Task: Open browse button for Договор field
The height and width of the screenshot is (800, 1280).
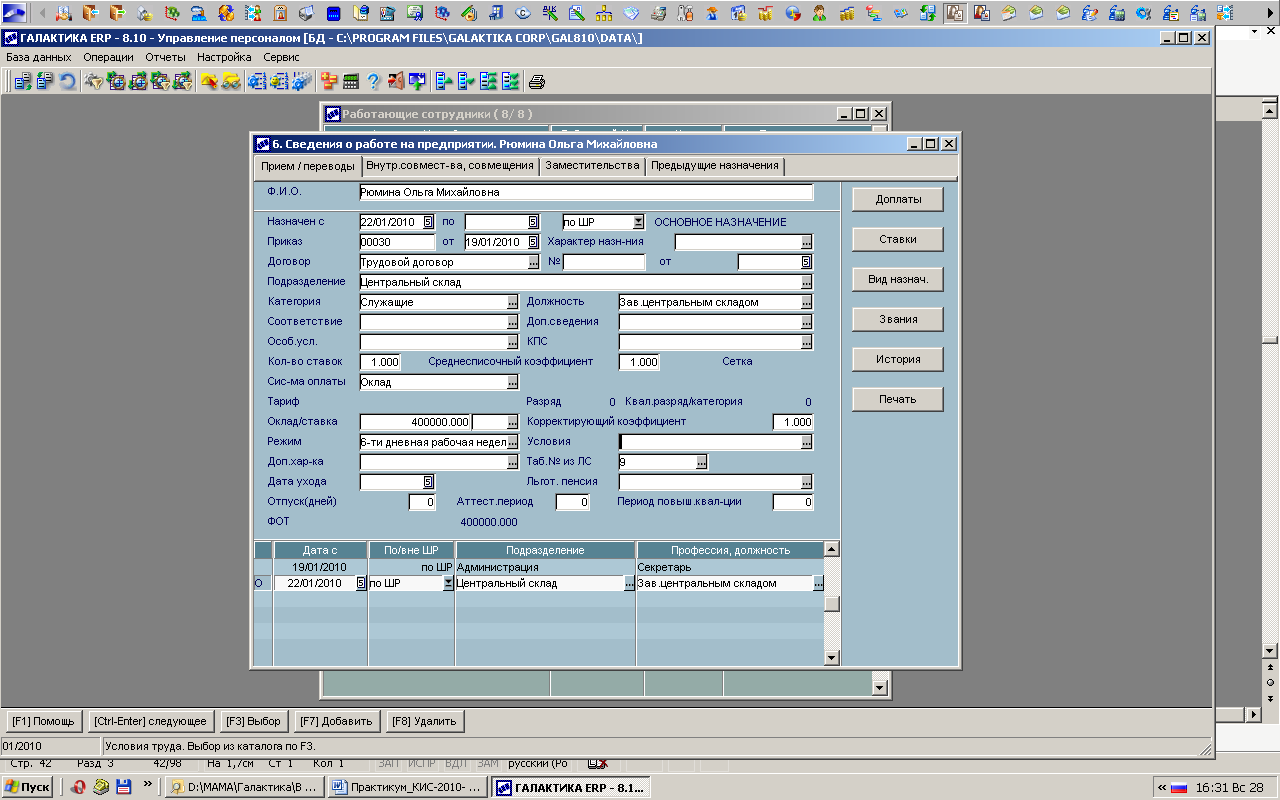Action: [533, 262]
